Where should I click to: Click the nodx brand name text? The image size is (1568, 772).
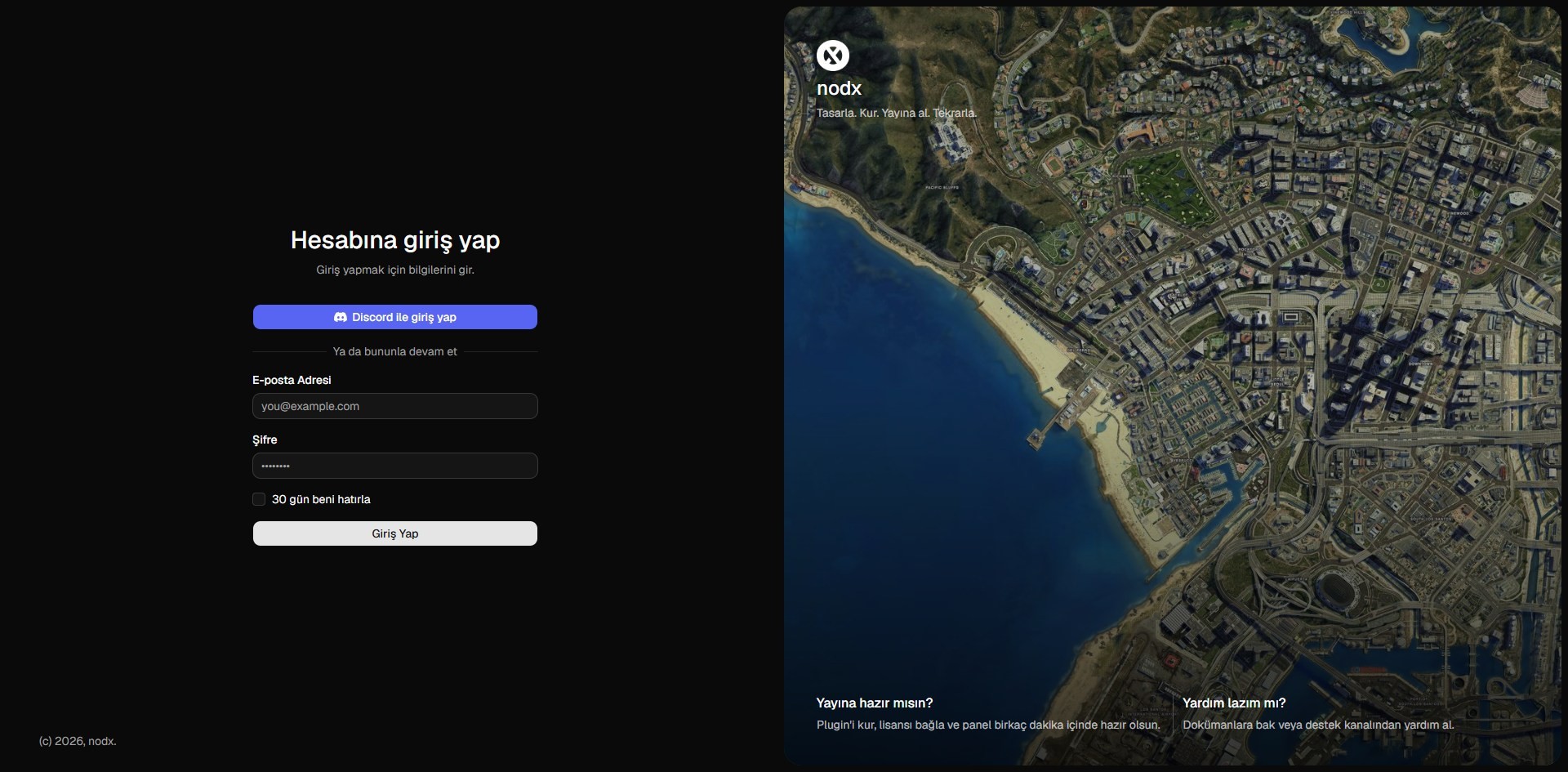839,88
